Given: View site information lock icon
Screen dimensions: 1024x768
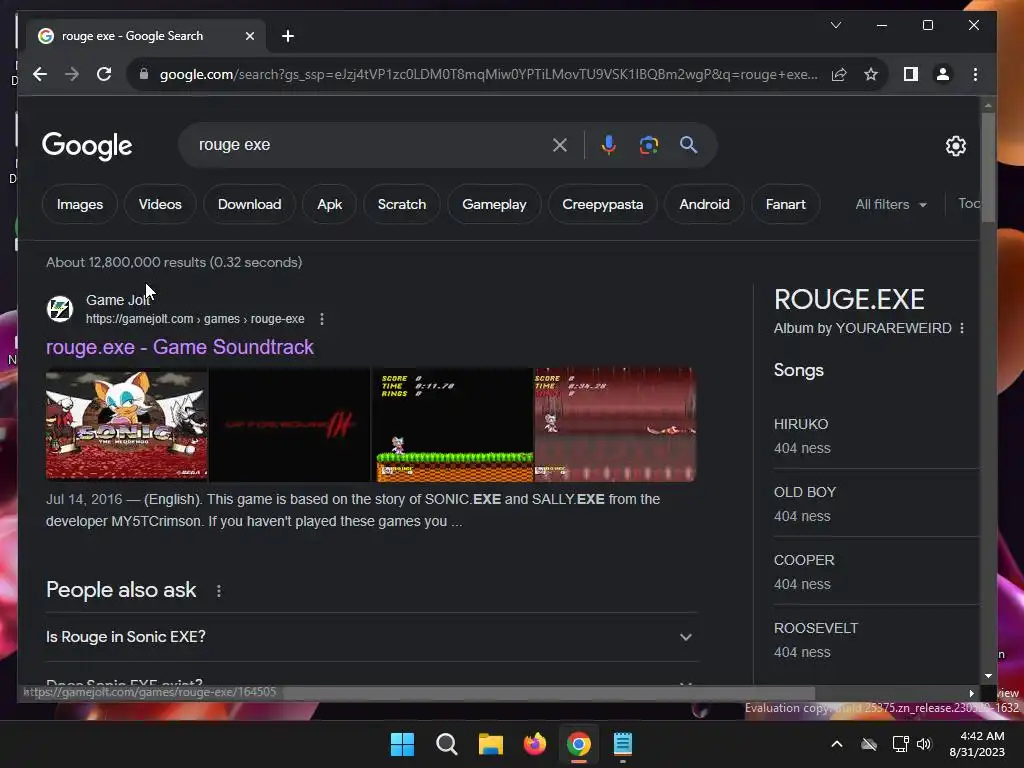Looking at the screenshot, I should [144, 74].
